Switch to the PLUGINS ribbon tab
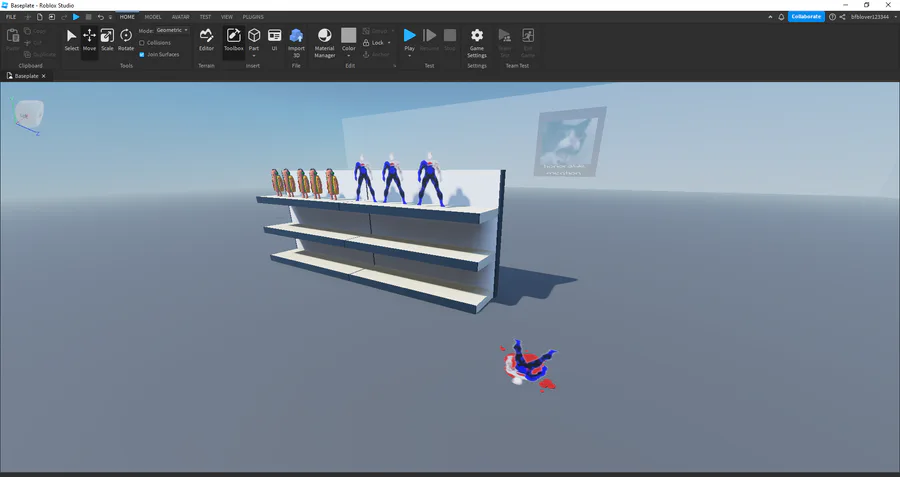 tap(253, 17)
